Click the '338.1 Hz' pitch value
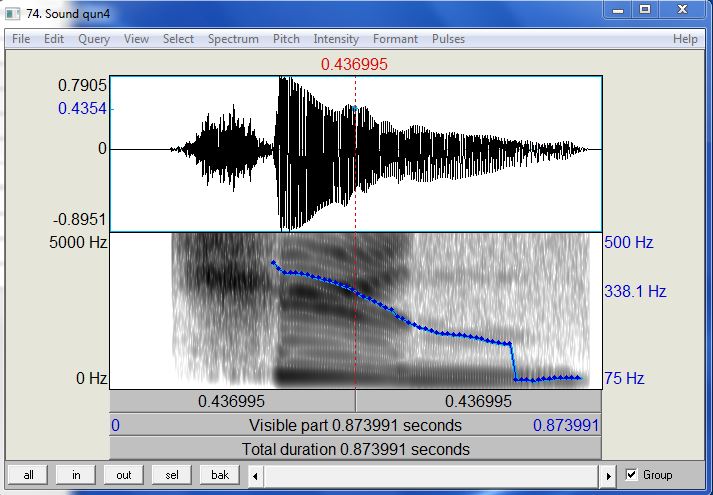This screenshot has height=495, width=713. (635, 291)
